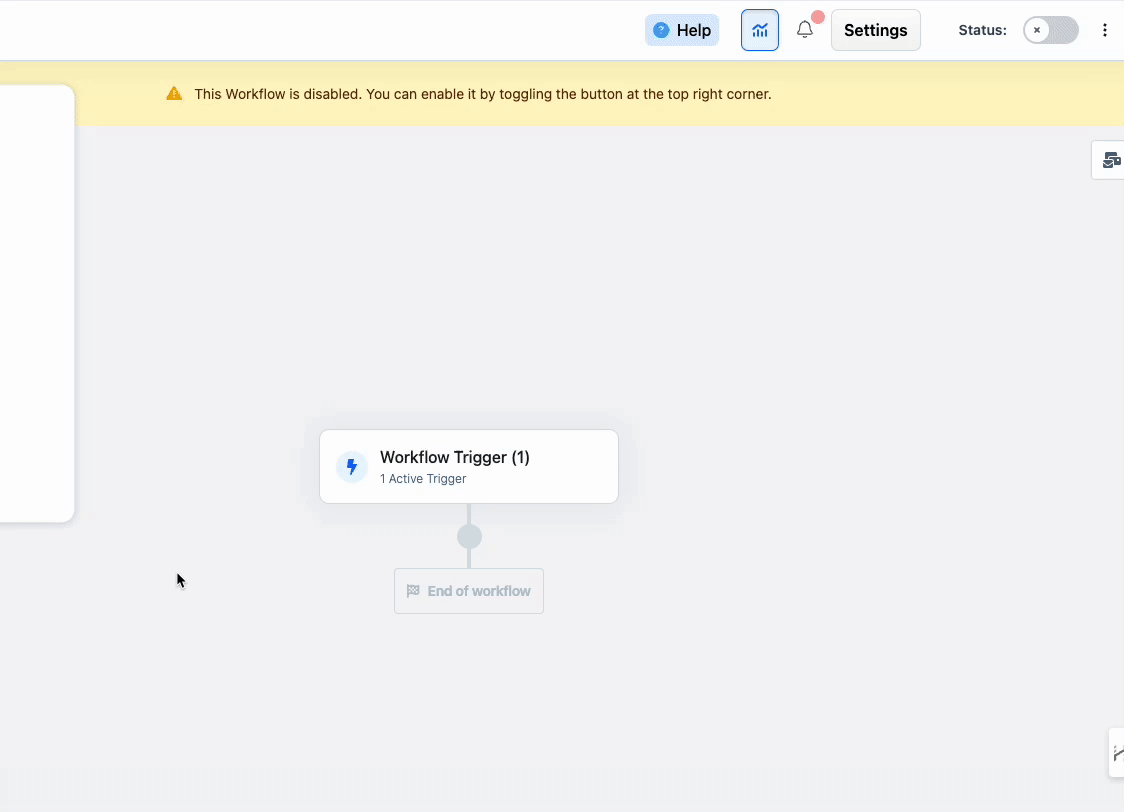Toggle the workflow Status switch
The image size is (1124, 812).
point(1050,30)
